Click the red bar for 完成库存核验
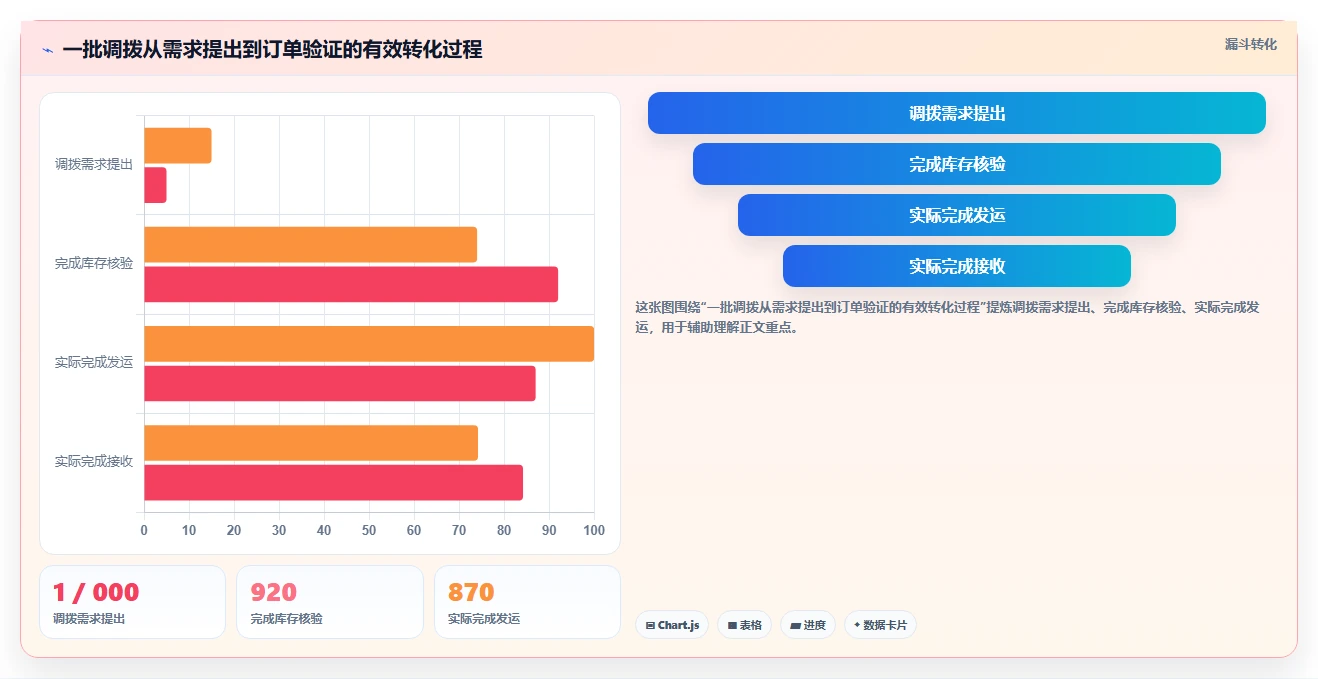This screenshot has width=1318, height=679. coord(351,284)
